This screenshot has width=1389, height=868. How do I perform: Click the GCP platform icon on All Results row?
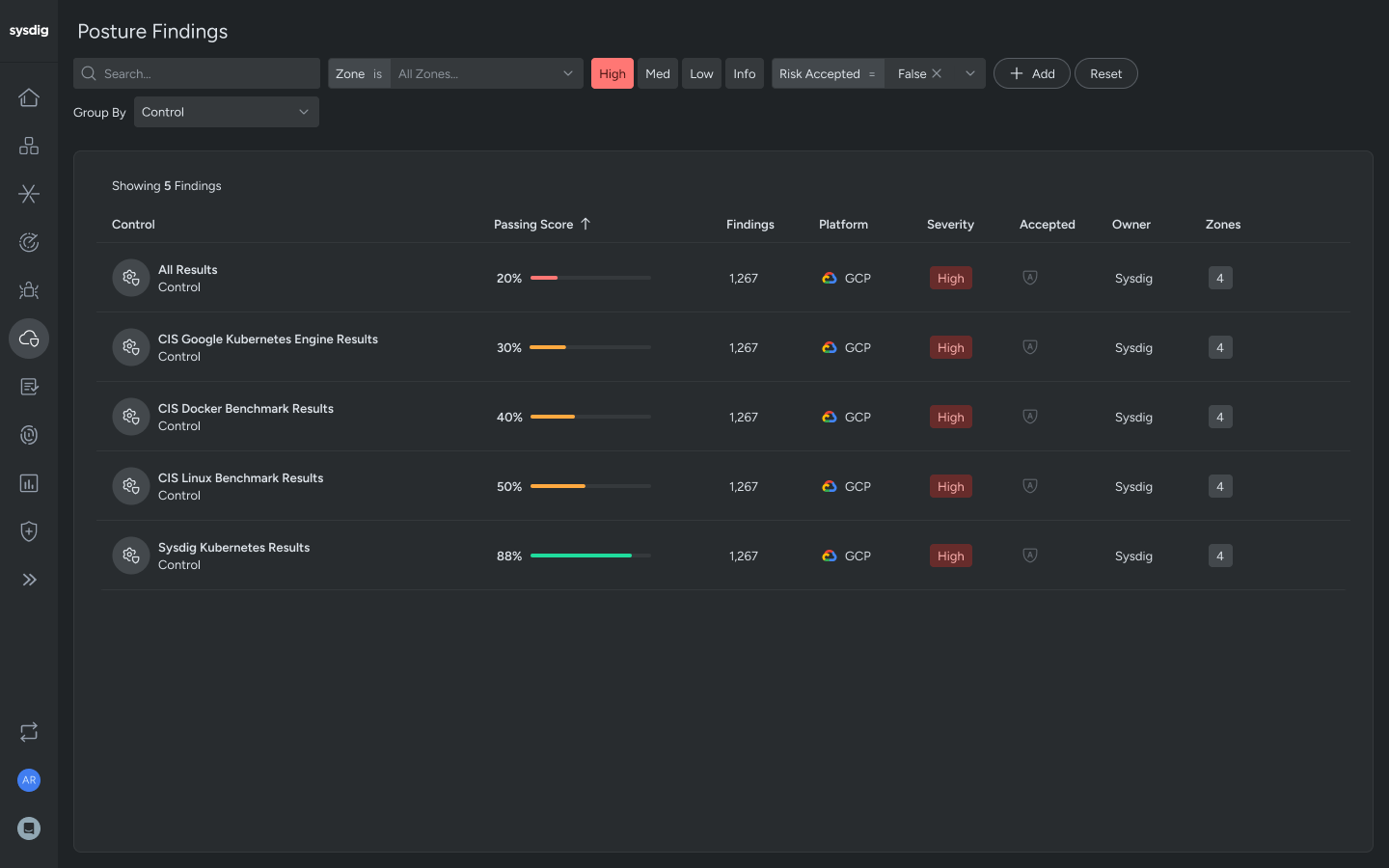(x=830, y=278)
